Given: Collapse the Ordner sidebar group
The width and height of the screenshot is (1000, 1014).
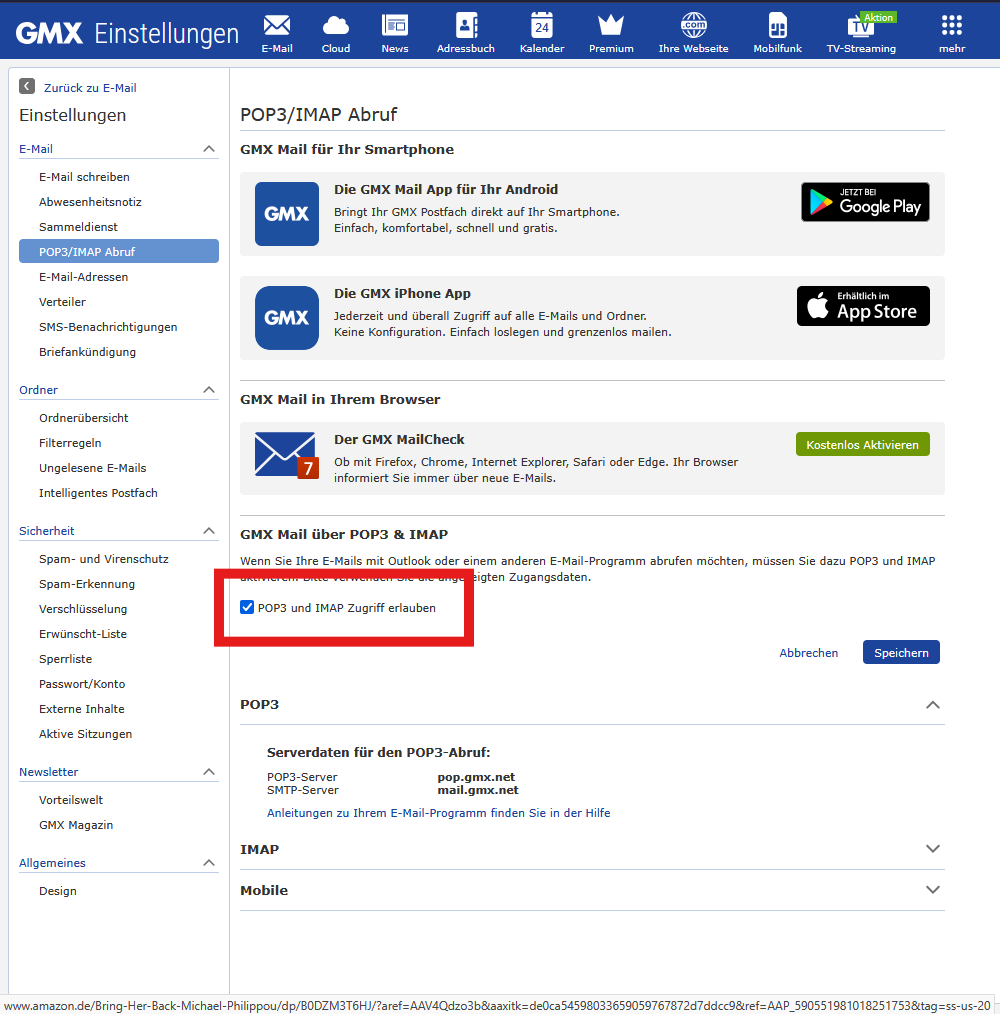Looking at the screenshot, I should pyautogui.click(x=209, y=390).
